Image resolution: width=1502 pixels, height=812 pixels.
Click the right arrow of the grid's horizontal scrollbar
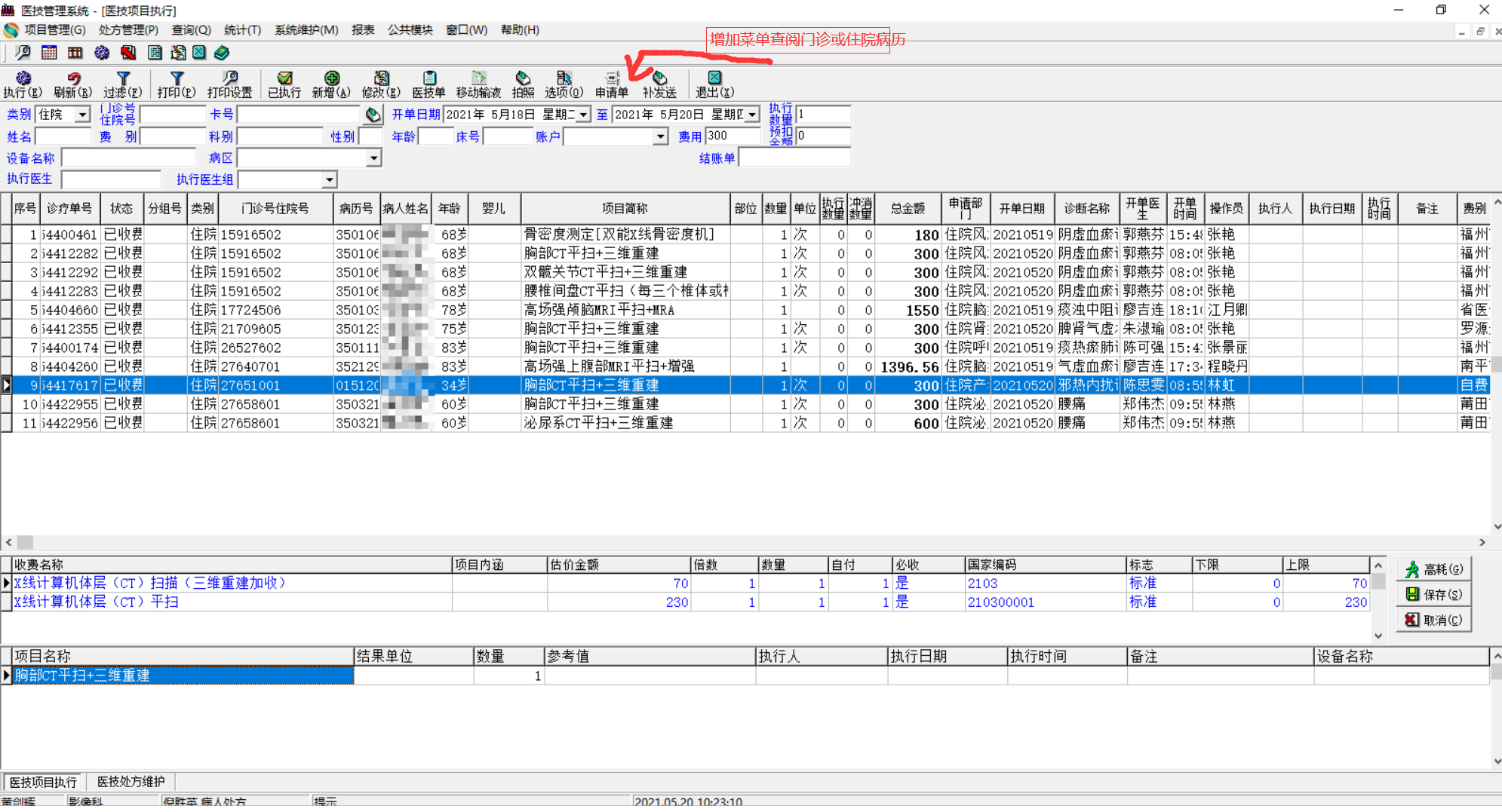tap(1482, 542)
